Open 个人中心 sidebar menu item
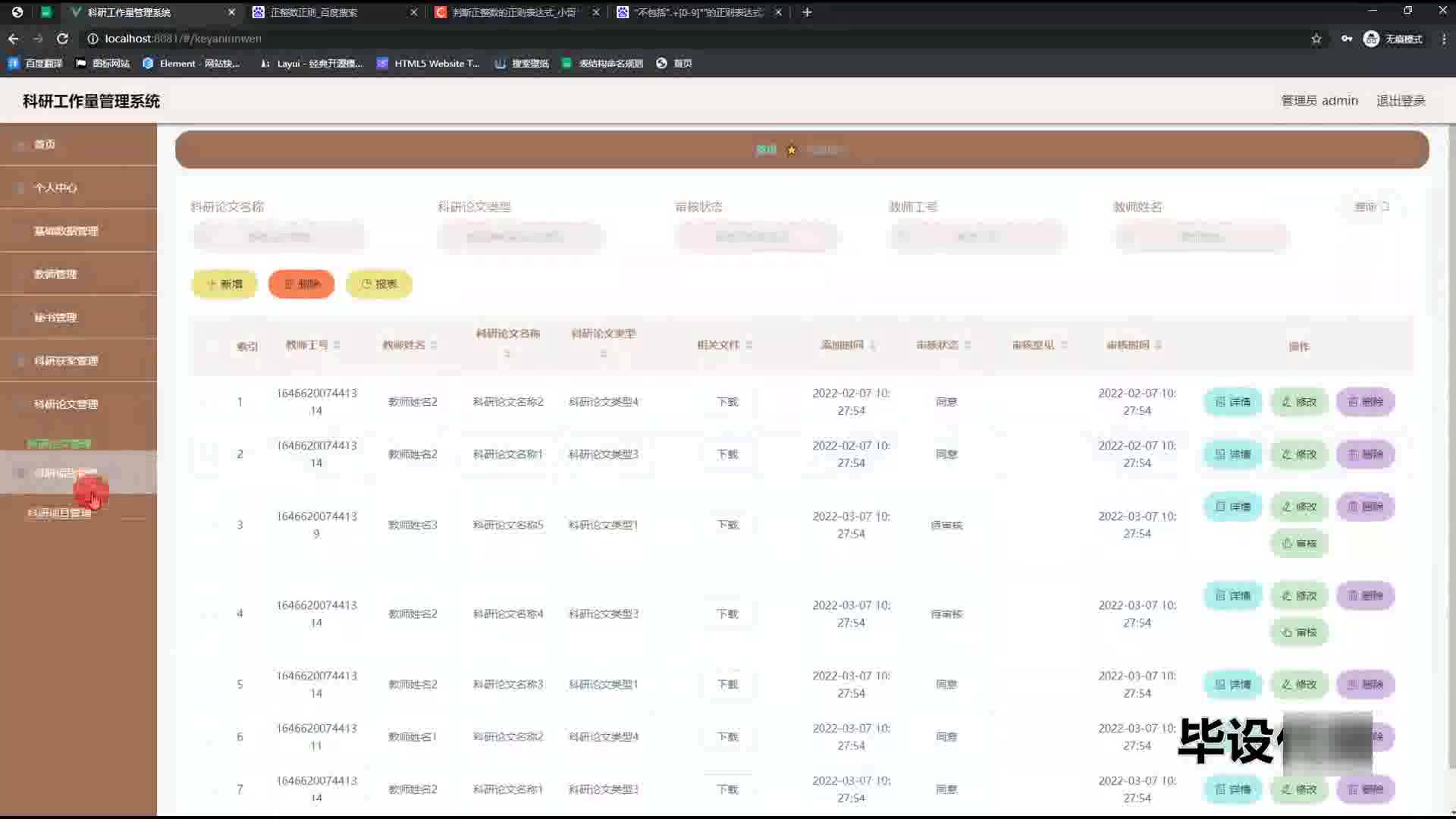The height and width of the screenshot is (819, 1456). tap(55, 187)
